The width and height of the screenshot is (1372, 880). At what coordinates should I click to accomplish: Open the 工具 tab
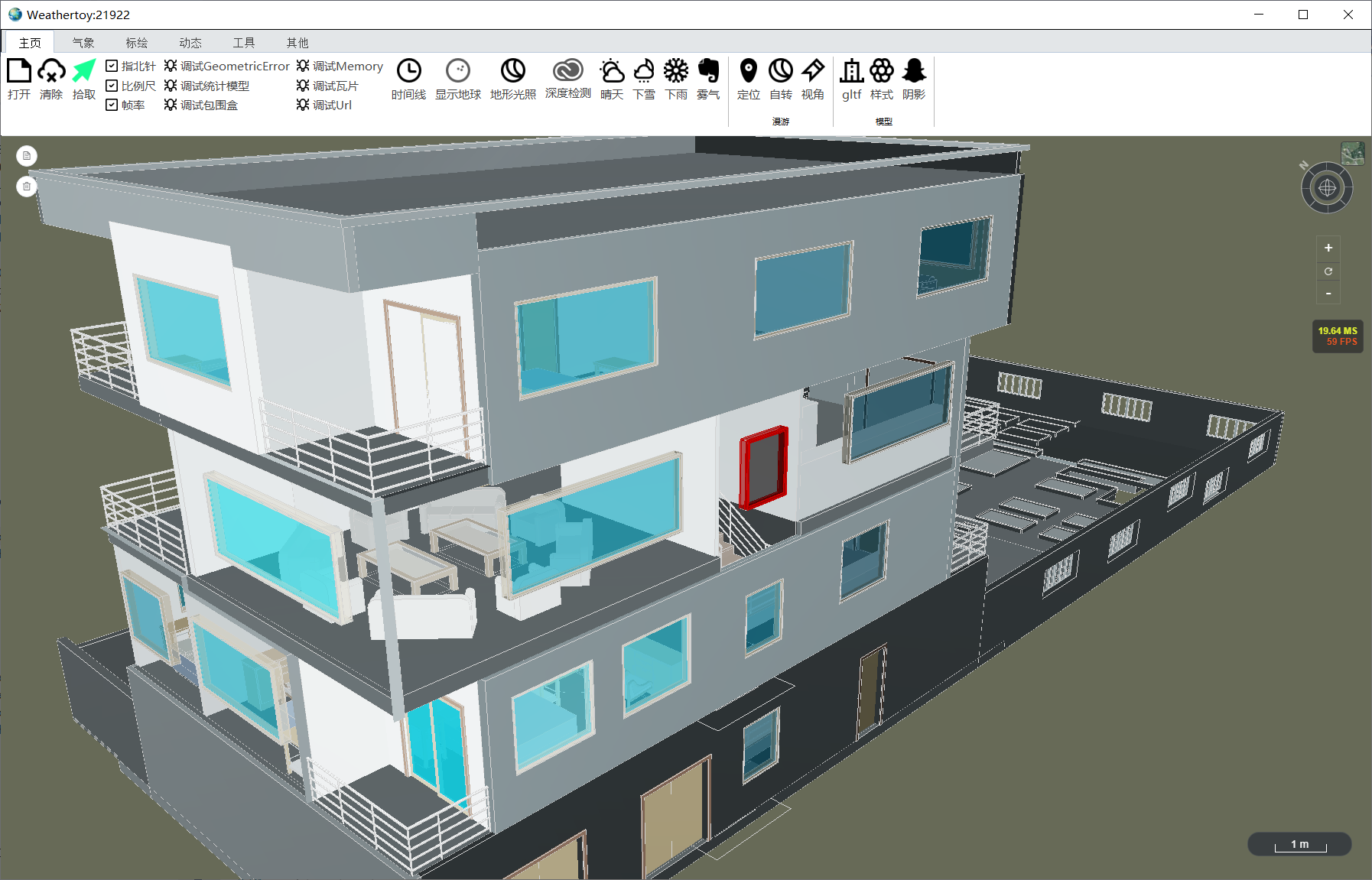pos(244,42)
